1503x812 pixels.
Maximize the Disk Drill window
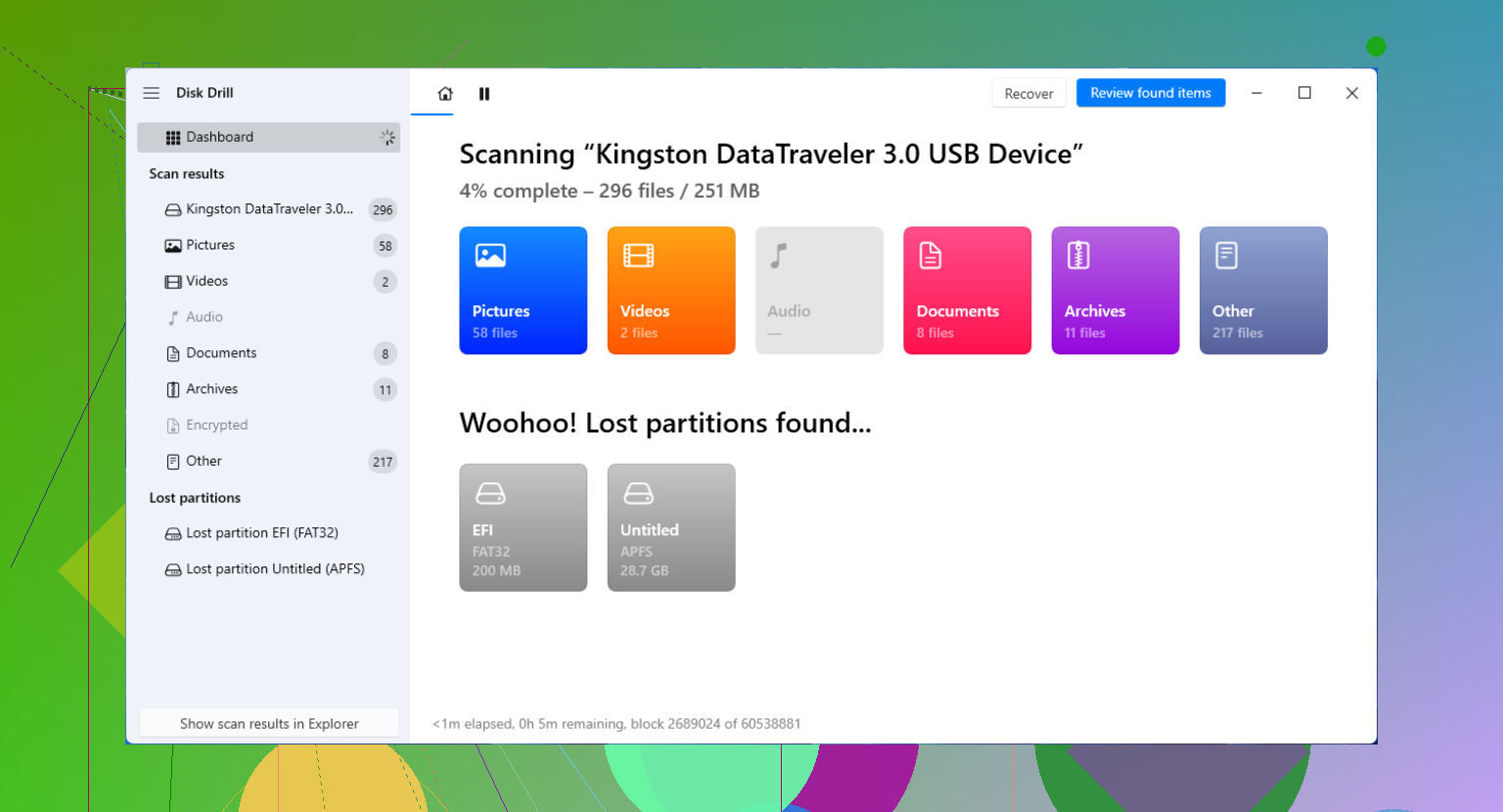[x=1304, y=93]
